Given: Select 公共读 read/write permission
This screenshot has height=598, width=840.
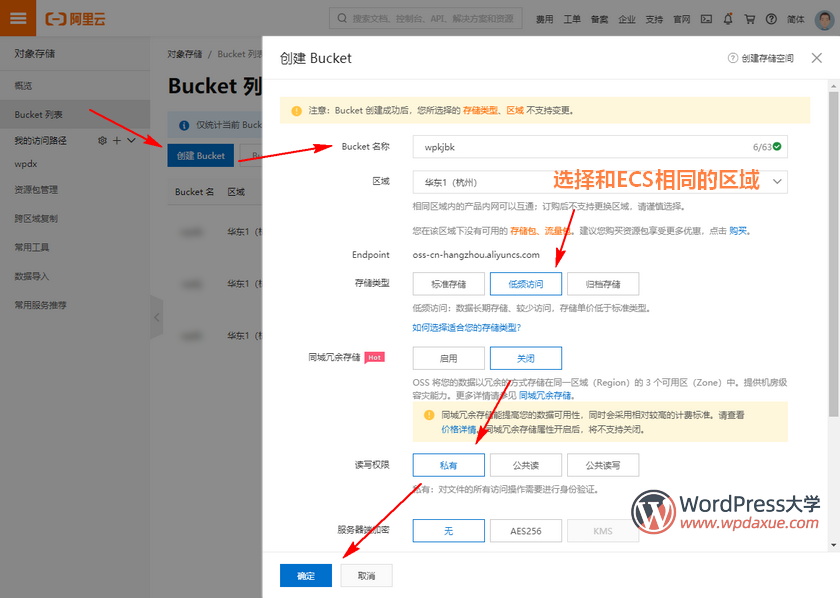Looking at the screenshot, I should point(526,464).
